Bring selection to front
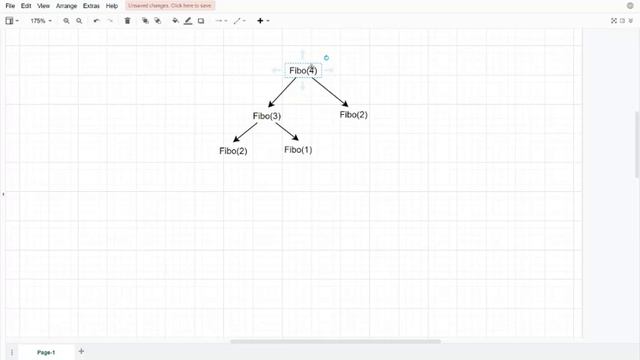Screen dimensions: 640x360 coord(145,21)
